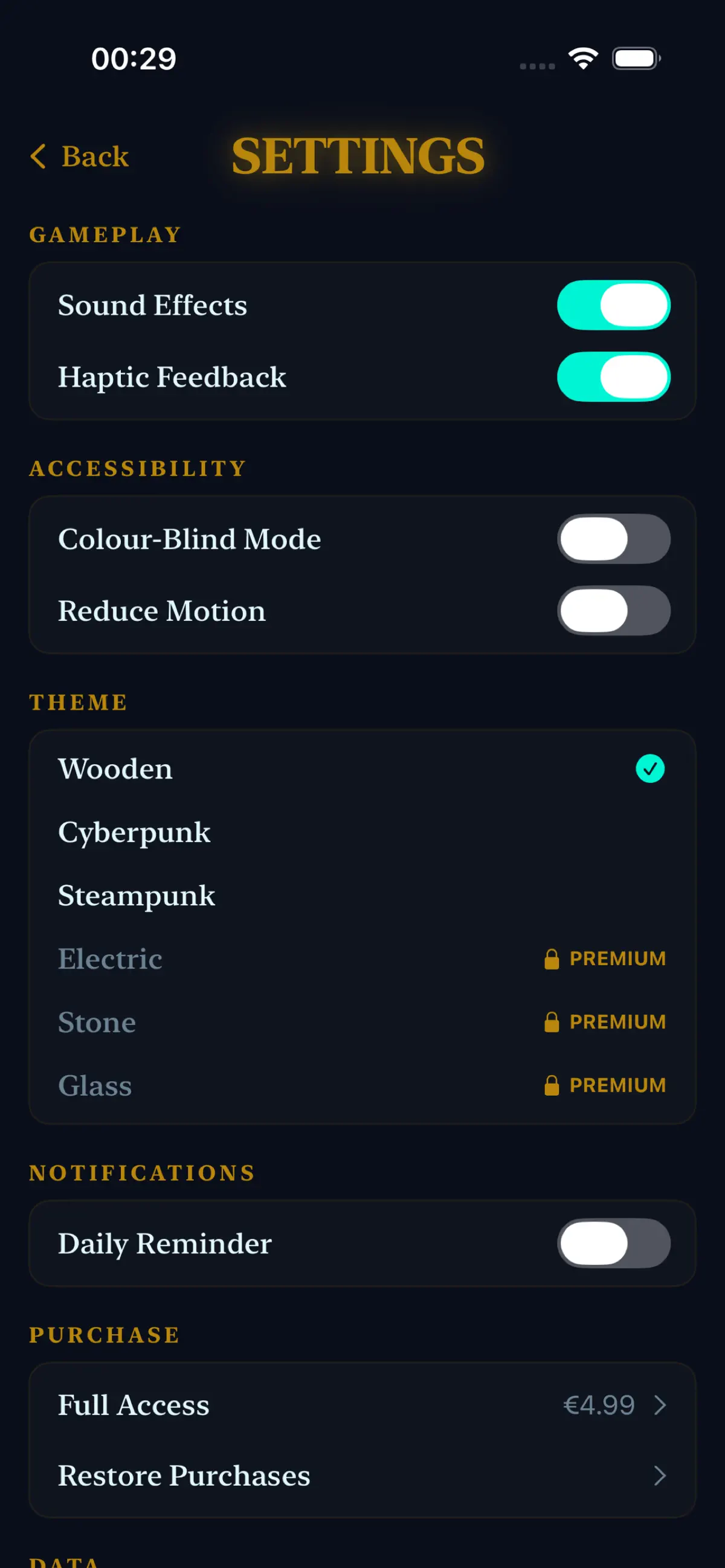Tap the €4.99 Full Access price
Image resolution: width=725 pixels, height=1568 pixels.
pyautogui.click(x=599, y=1405)
